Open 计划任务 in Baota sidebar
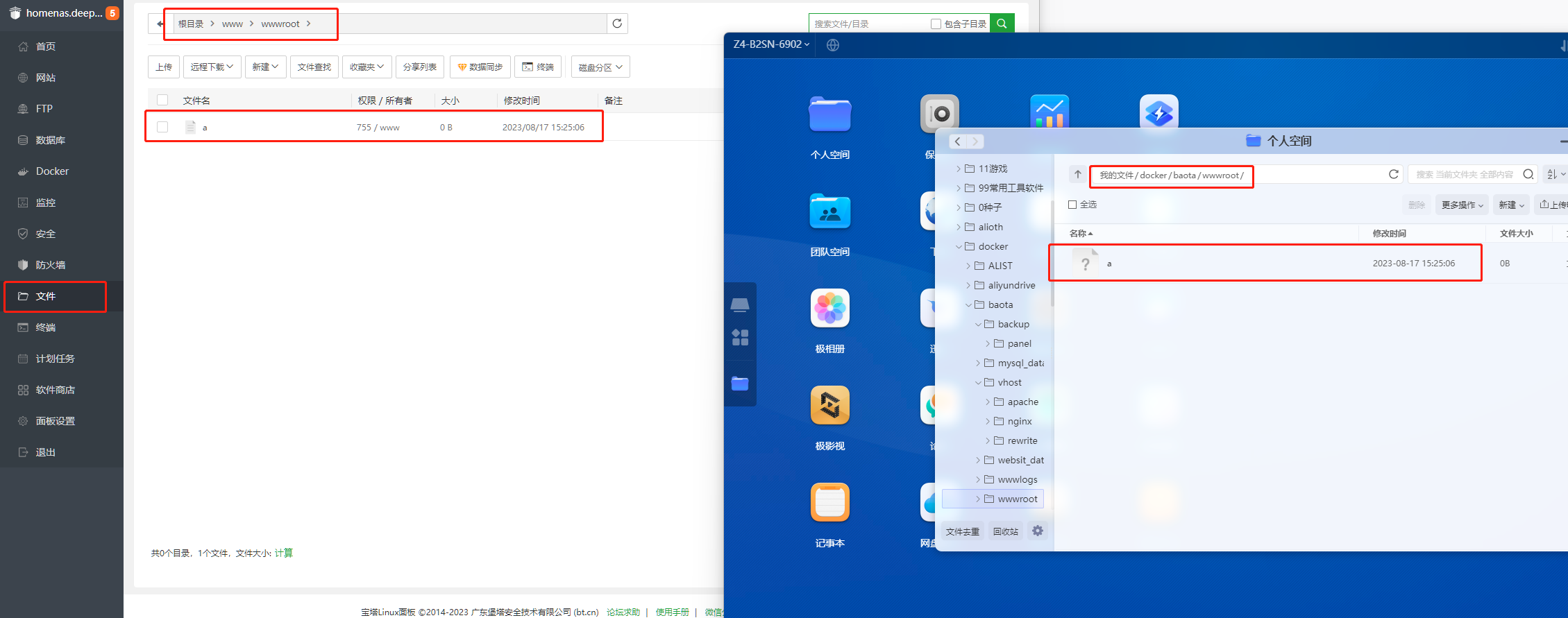The height and width of the screenshot is (618, 1568). click(x=55, y=359)
